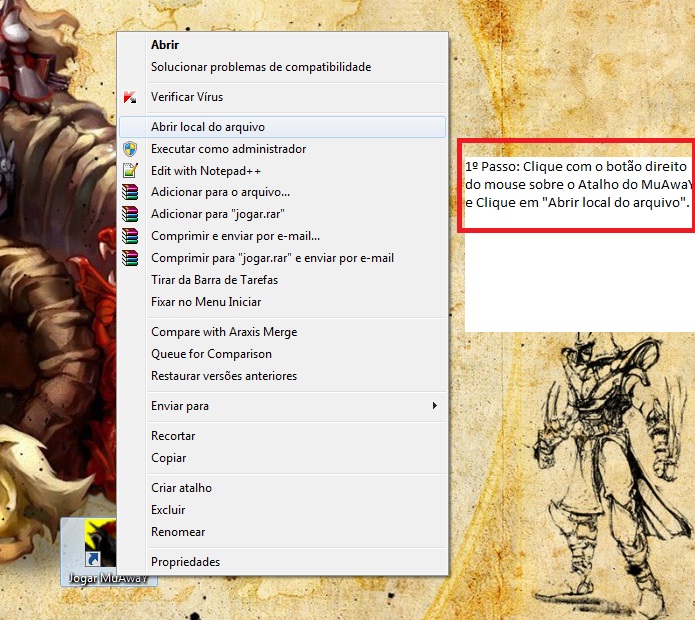Select Renomear from the context menu
Image resolution: width=695 pixels, height=620 pixels.
coord(178,532)
